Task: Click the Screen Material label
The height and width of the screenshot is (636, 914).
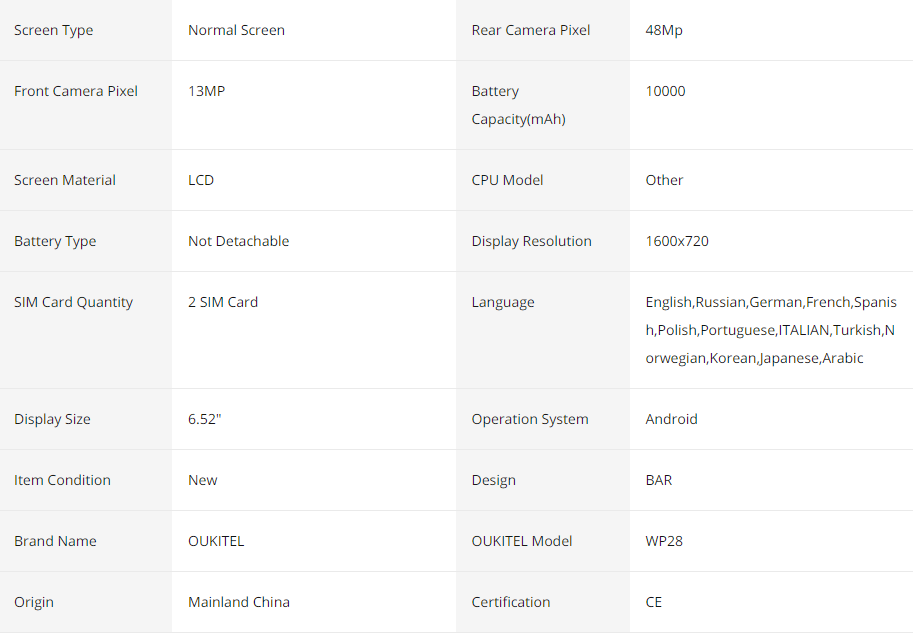Action: pyautogui.click(x=65, y=180)
